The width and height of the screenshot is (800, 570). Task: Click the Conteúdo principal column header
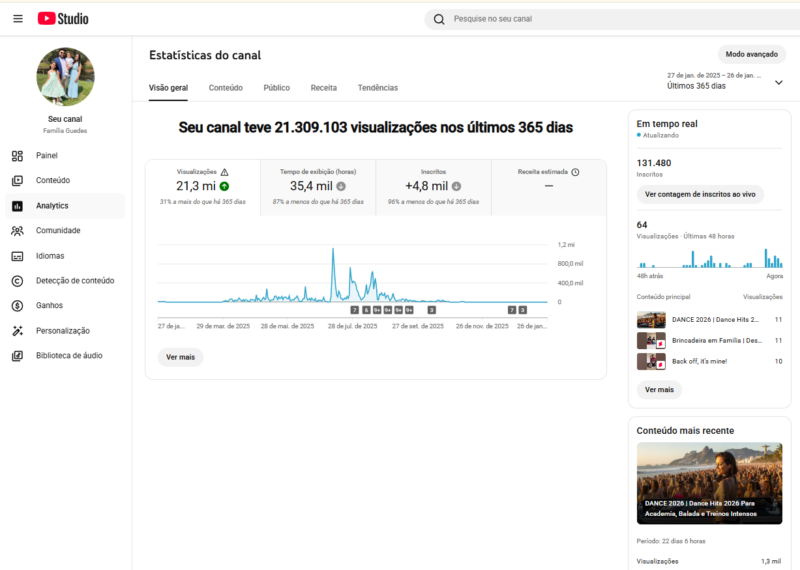(663, 297)
